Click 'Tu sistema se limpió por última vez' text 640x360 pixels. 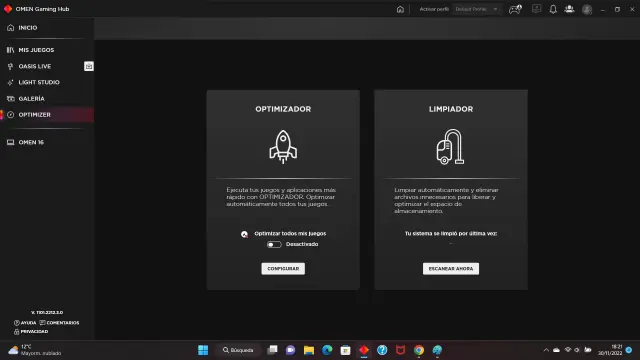(451, 233)
